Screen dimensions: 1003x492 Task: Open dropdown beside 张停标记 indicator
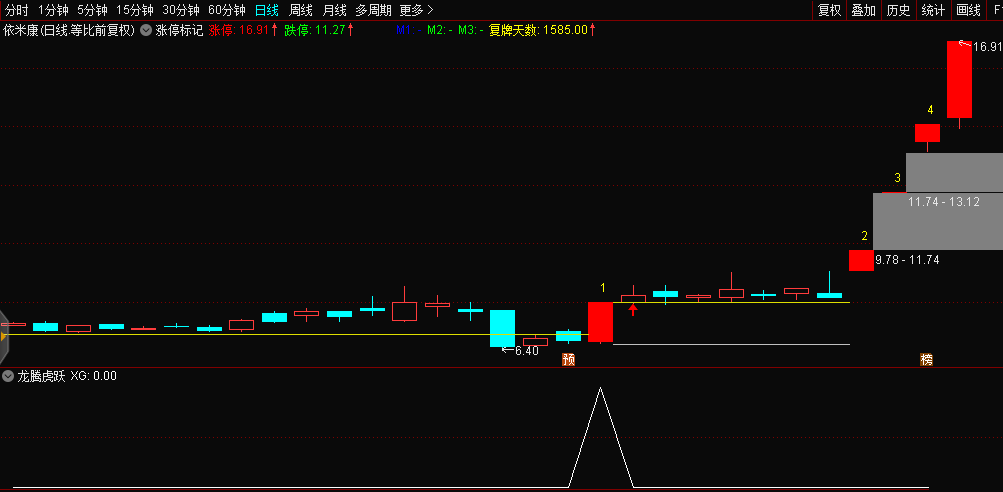[146, 29]
